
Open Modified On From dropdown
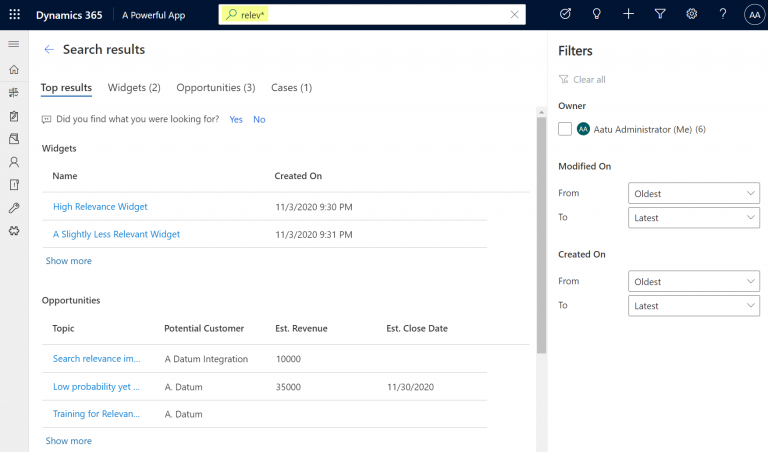coord(694,193)
